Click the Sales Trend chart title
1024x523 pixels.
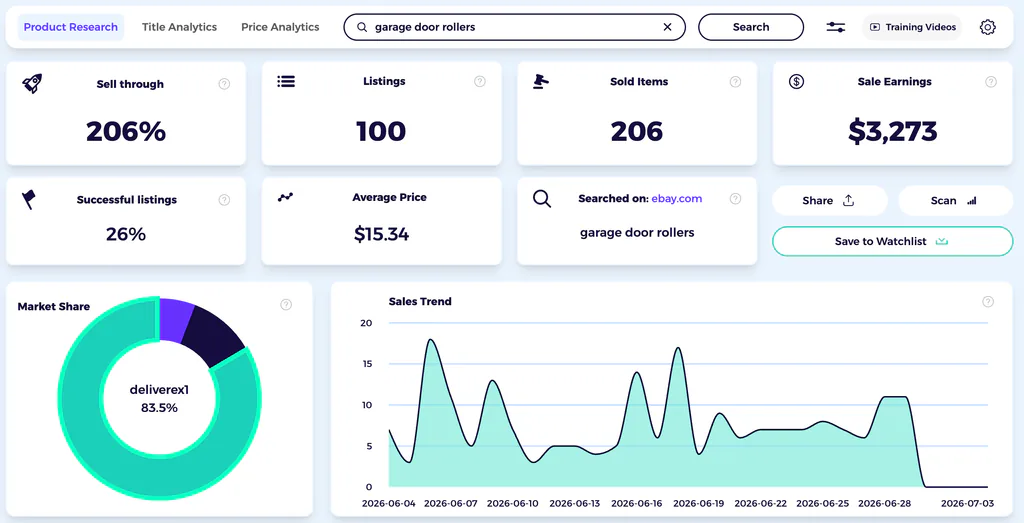[420, 301]
